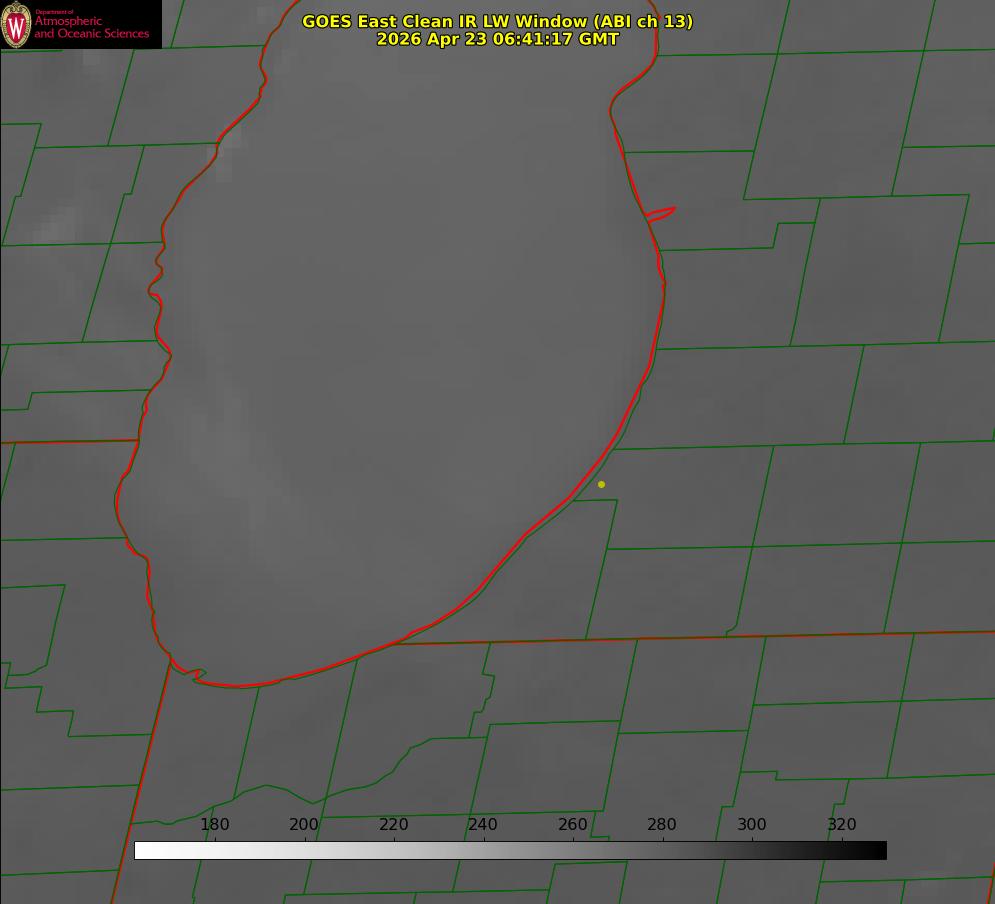Click the 280 tick label on the colorbar

(x=662, y=824)
